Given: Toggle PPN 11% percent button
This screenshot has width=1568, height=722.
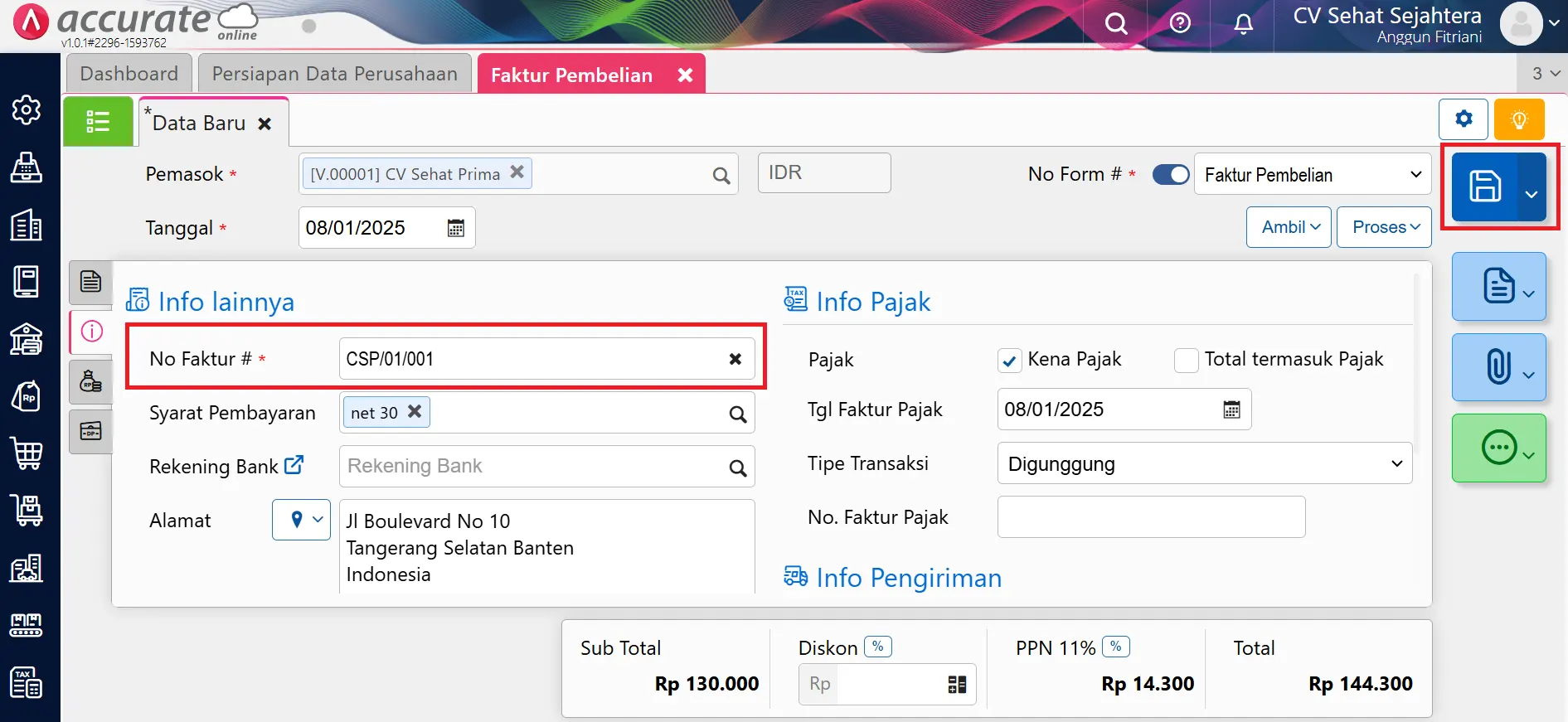Looking at the screenshot, I should 1116,647.
